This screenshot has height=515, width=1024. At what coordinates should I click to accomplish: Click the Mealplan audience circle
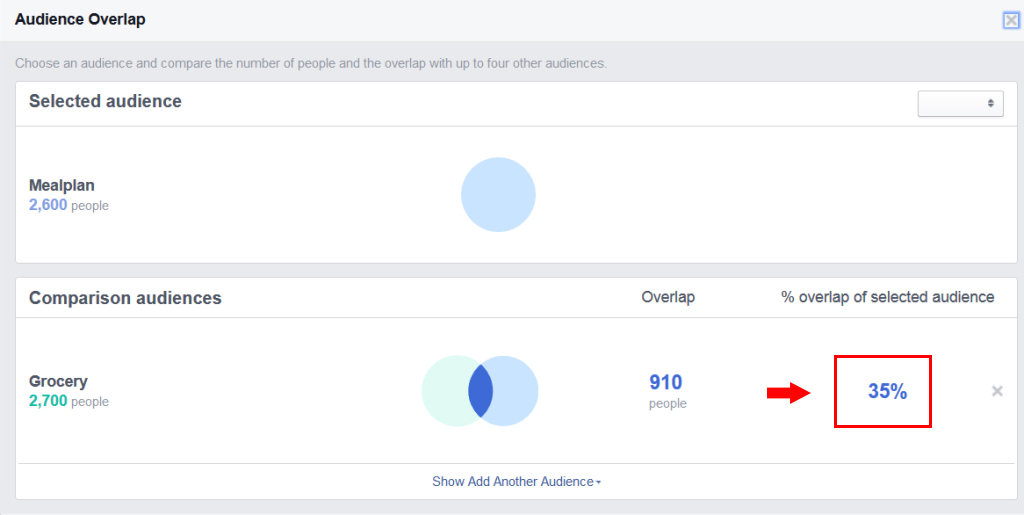(498, 195)
